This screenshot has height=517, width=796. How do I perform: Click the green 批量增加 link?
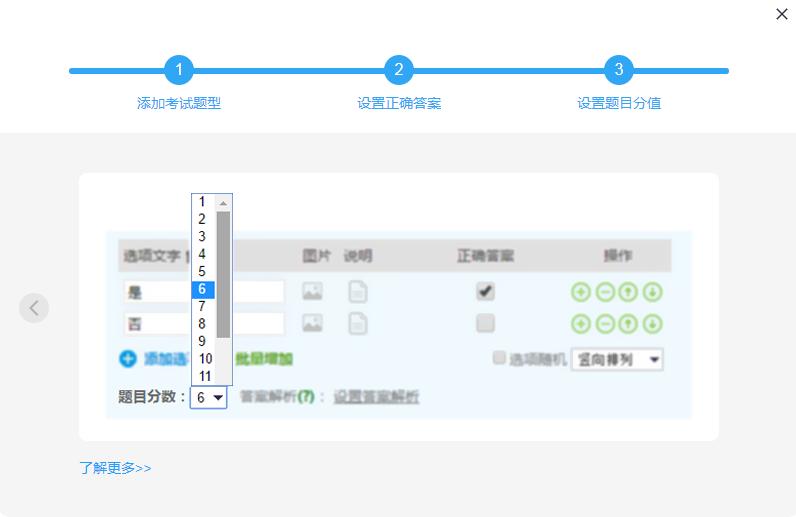264,359
